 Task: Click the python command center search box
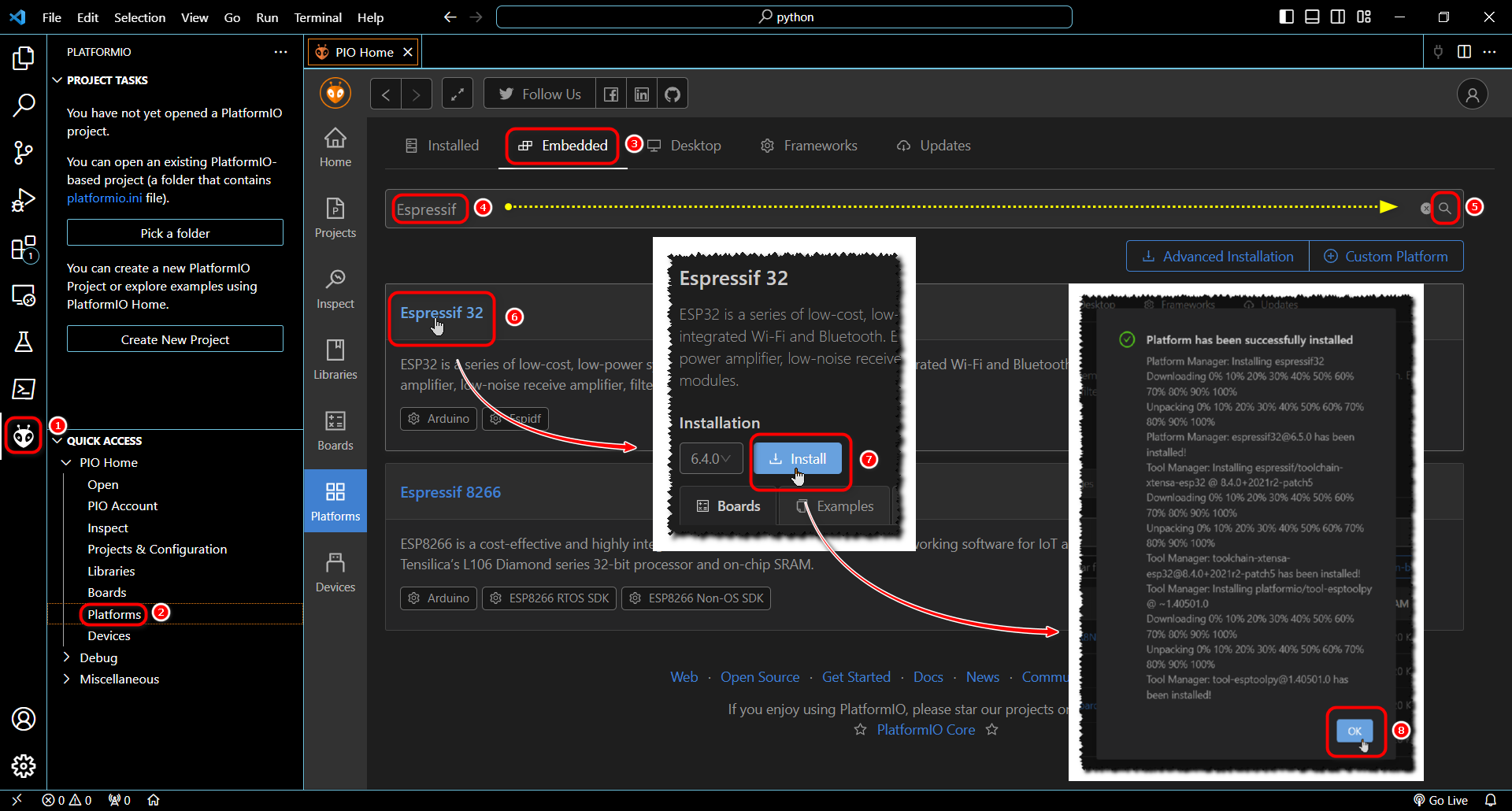(784, 17)
